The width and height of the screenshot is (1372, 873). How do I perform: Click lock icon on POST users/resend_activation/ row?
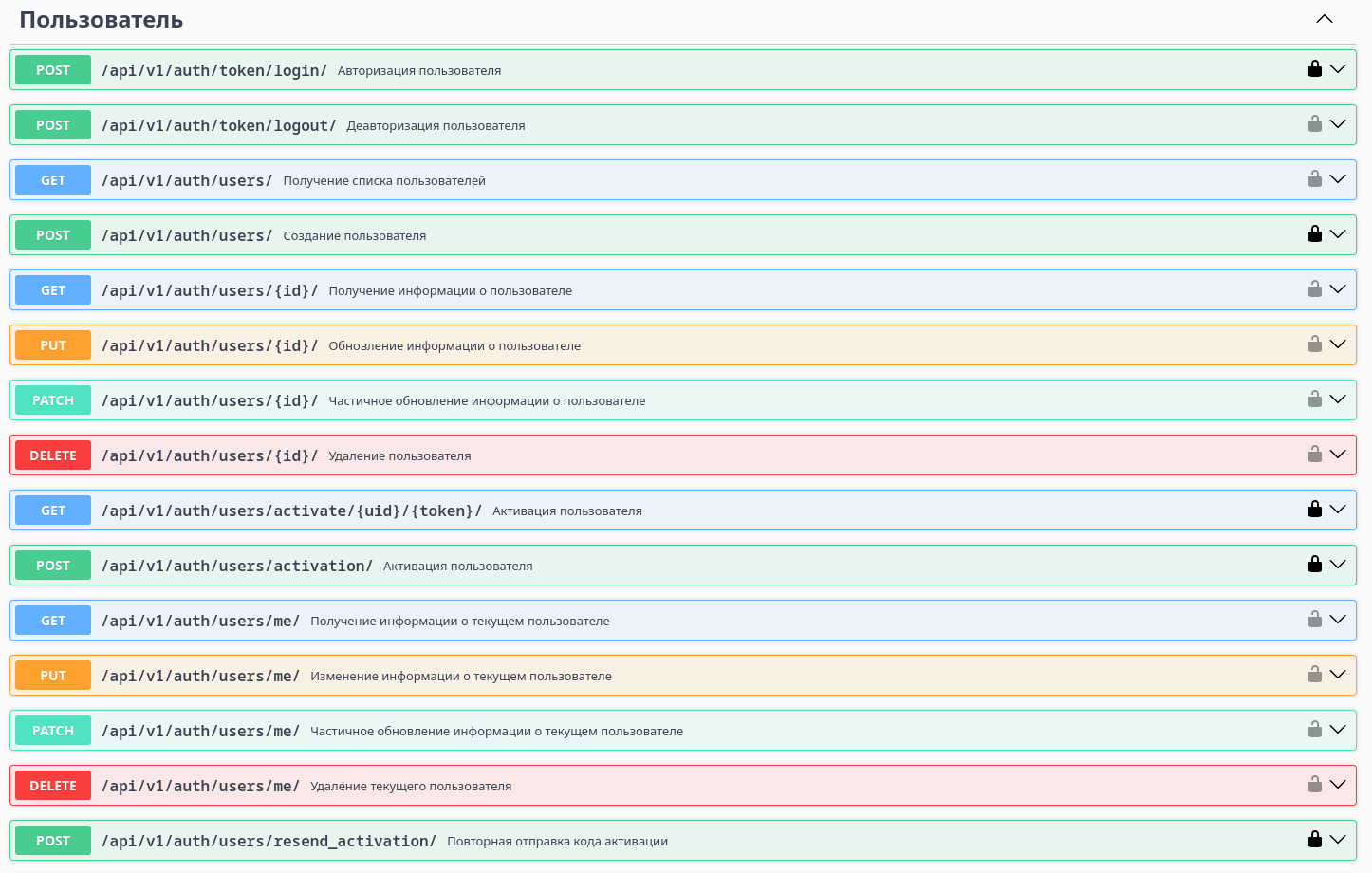pos(1315,839)
